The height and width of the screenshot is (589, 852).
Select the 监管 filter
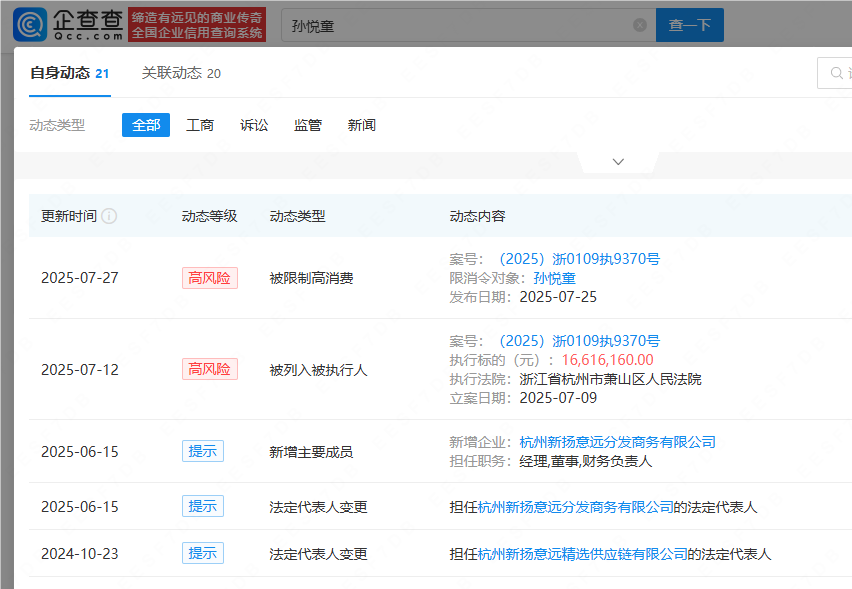[x=308, y=126]
